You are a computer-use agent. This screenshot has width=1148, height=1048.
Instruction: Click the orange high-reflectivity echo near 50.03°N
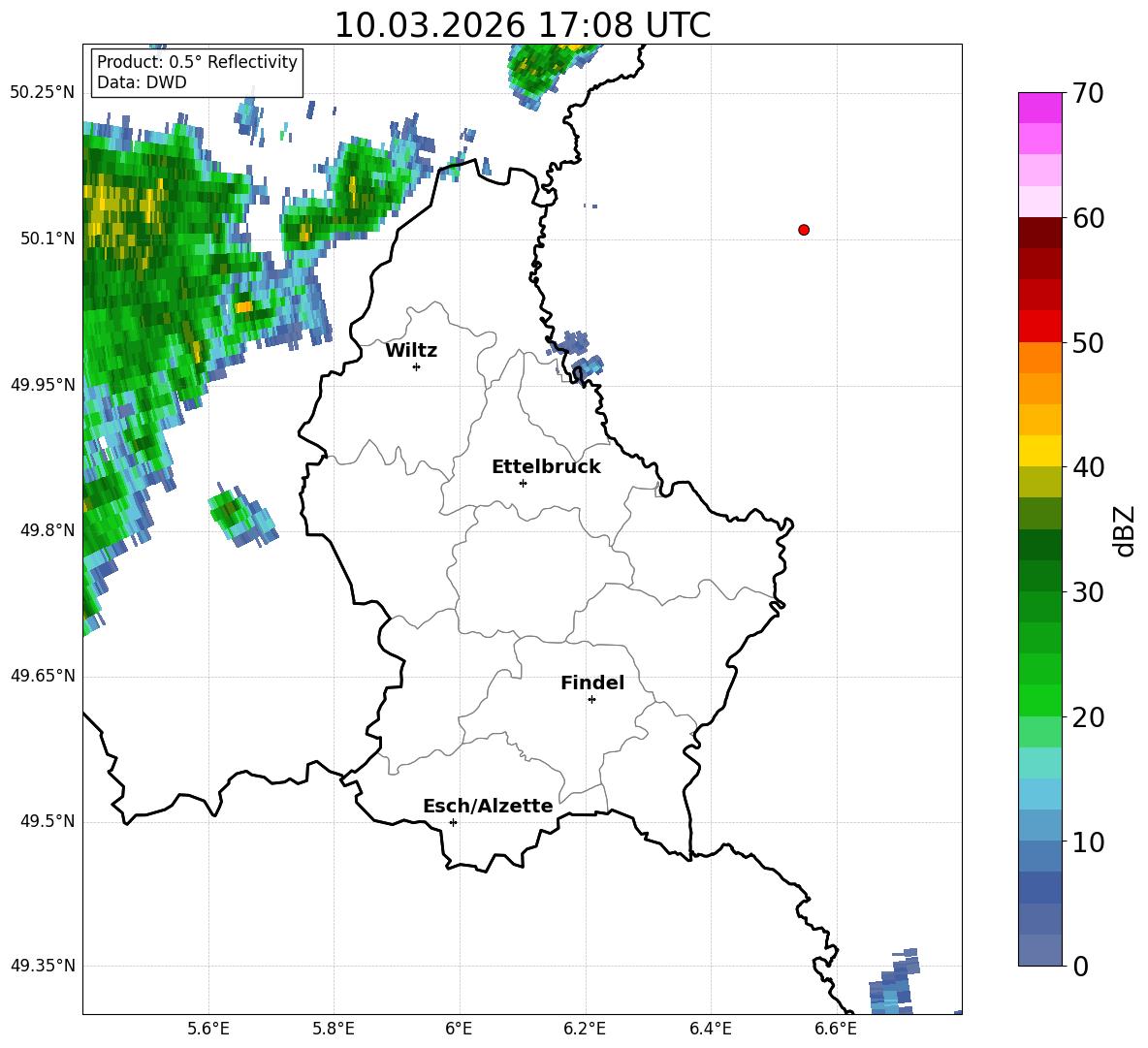point(243,306)
